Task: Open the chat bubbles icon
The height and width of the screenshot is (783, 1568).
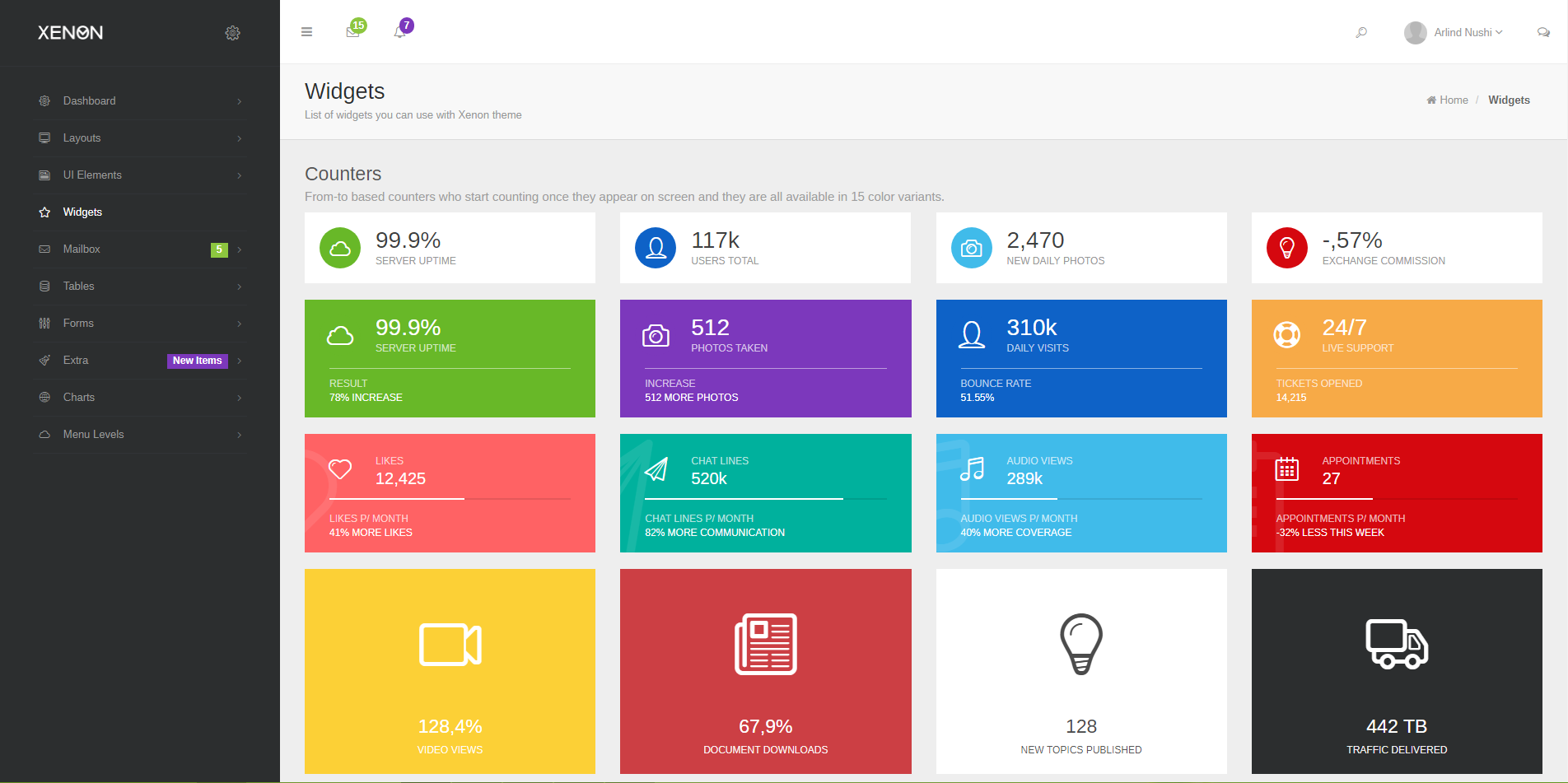Action: point(1543,32)
